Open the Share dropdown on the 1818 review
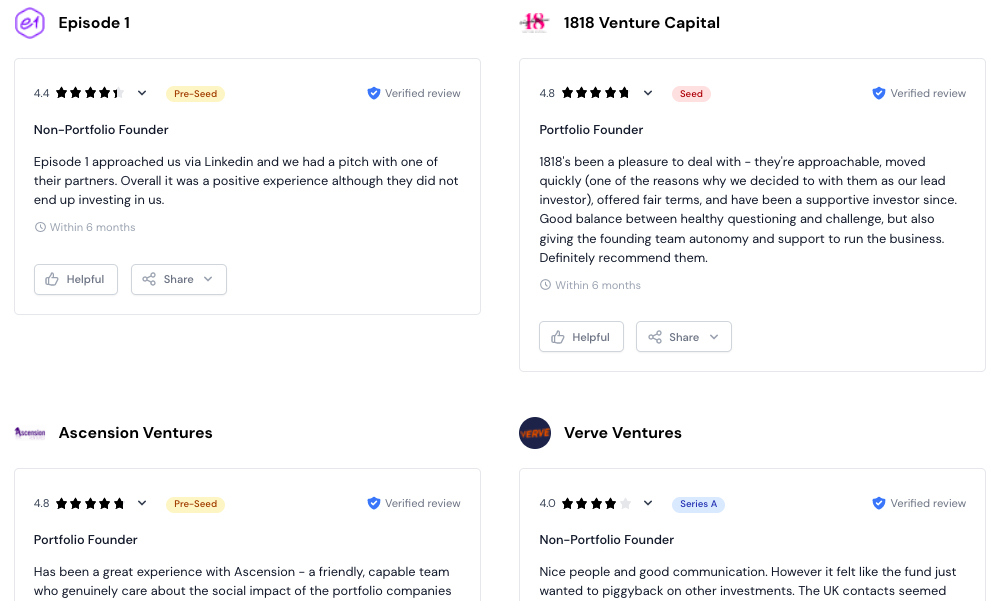Viewport: 1000px width, 601px height. pos(684,337)
